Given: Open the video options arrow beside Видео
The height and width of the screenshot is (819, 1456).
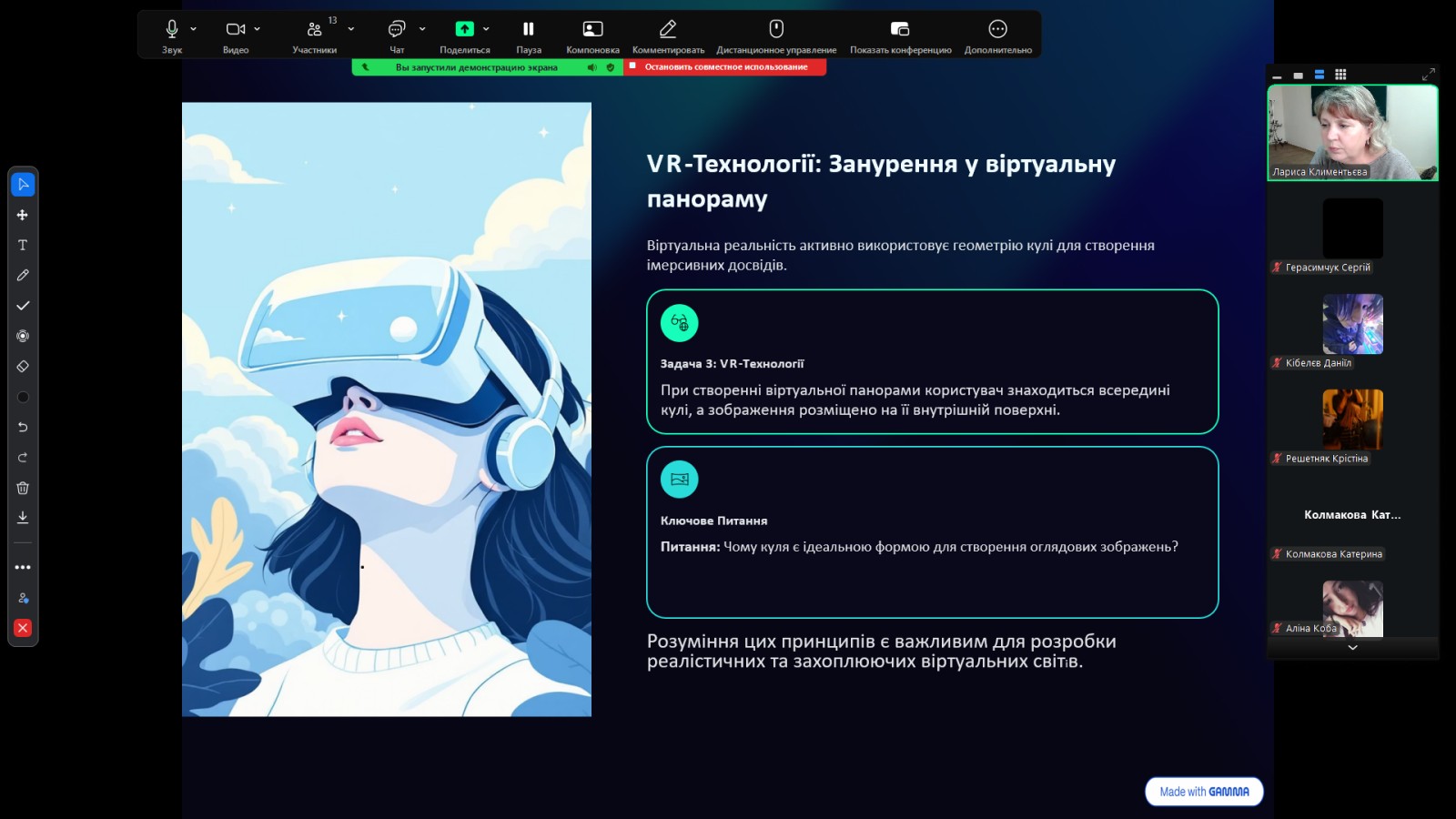Looking at the screenshot, I should [258, 29].
